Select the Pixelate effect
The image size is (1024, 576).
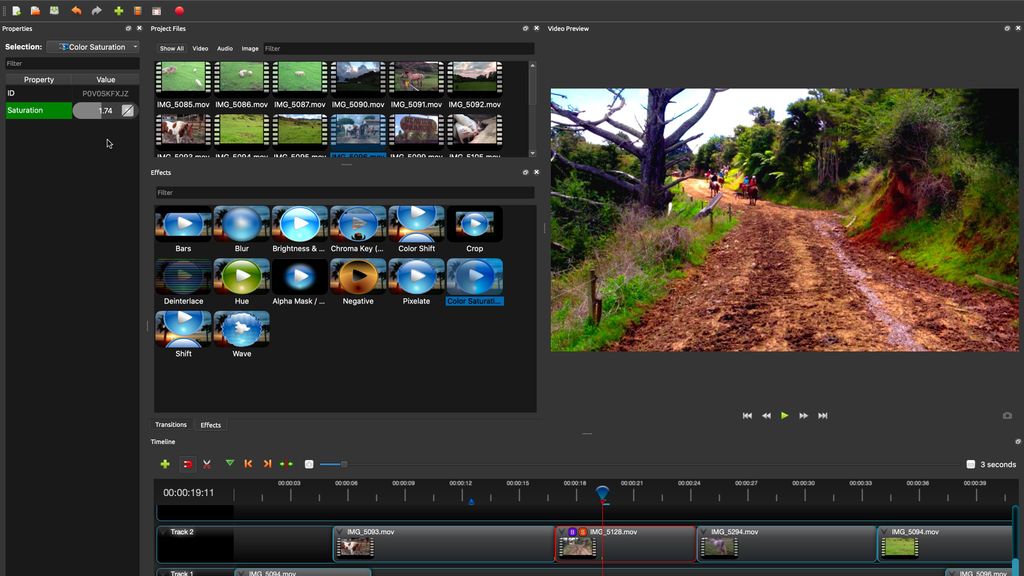416,277
